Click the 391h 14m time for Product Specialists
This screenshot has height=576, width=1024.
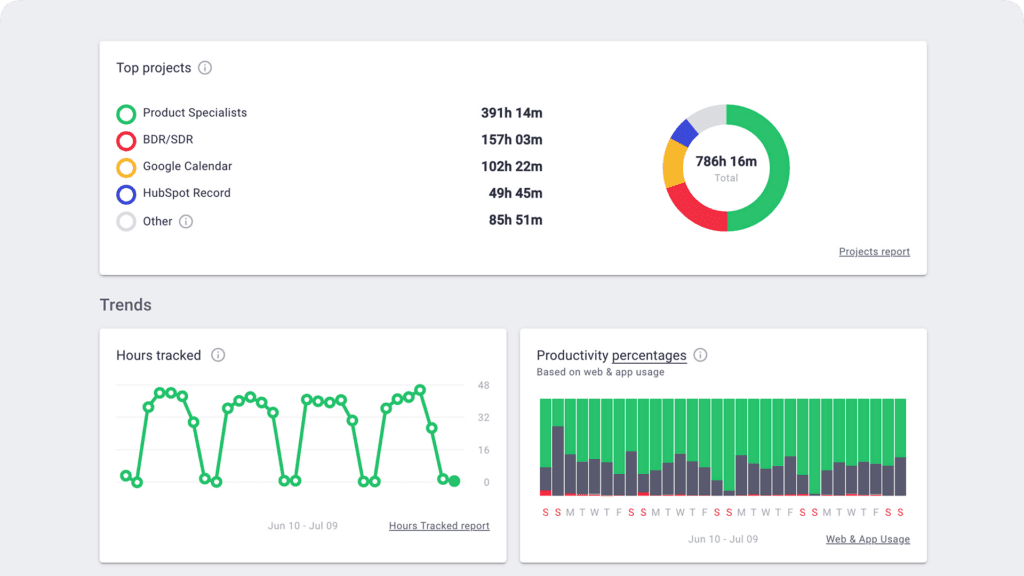[x=511, y=113]
